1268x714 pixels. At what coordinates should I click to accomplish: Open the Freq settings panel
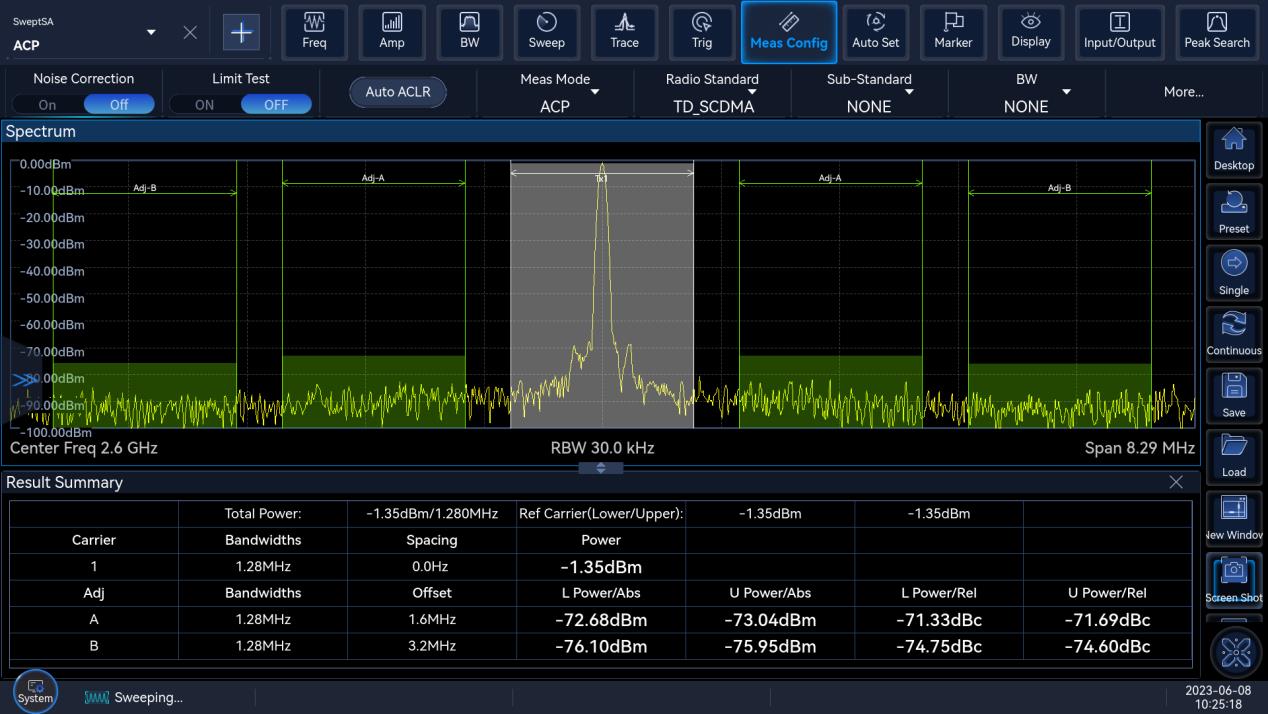[x=314, y=32]
